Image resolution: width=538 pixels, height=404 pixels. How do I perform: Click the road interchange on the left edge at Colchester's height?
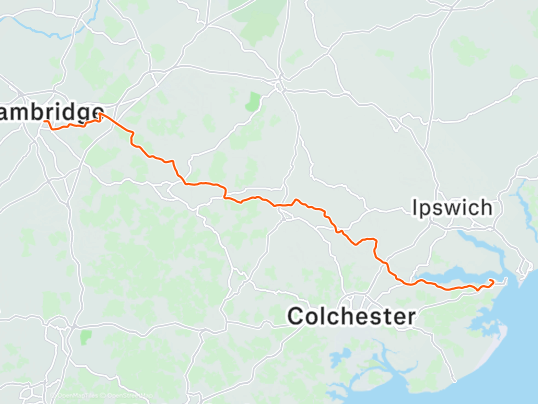61,325
